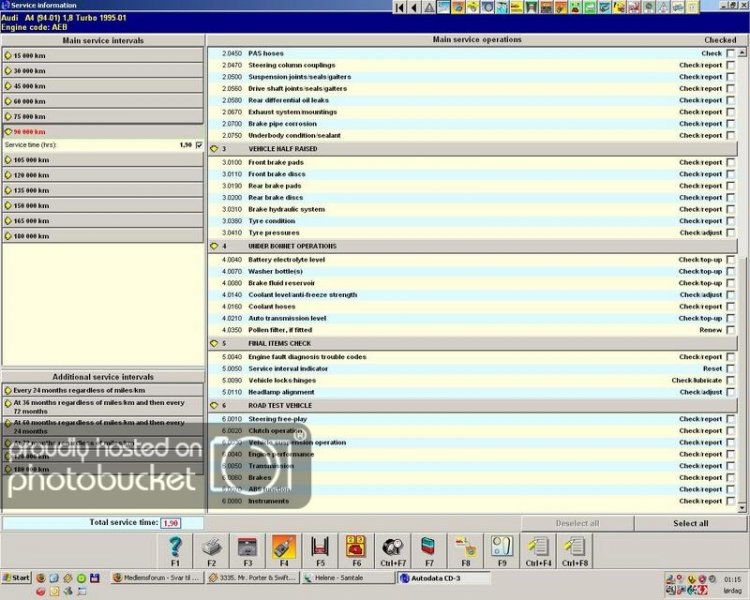Viewport: 750px width, 600px height.
Task: Tick the Front brake pads checkbox
Action: [730, 162]
